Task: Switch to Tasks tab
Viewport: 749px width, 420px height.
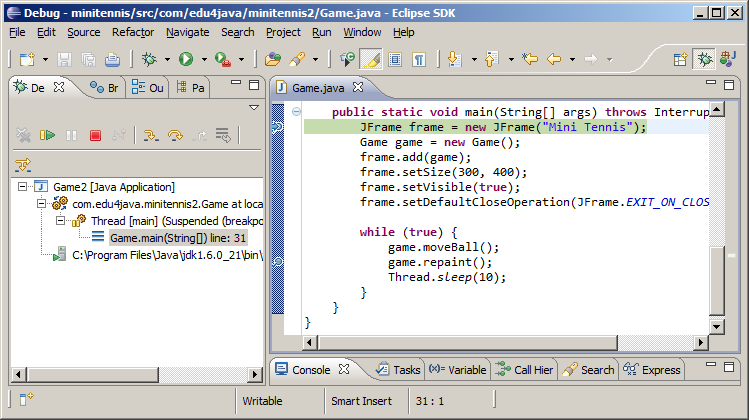Action: tap(398, 370)
